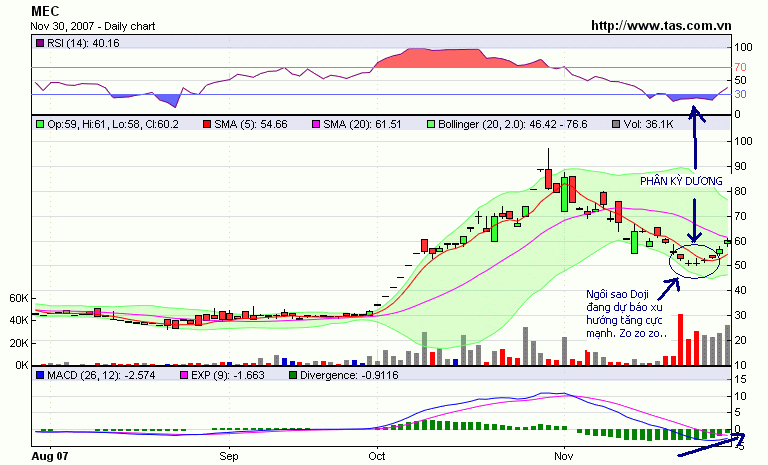768x465 pixels.
Task: Click the price axis label 90
Action: coord(740,167)
